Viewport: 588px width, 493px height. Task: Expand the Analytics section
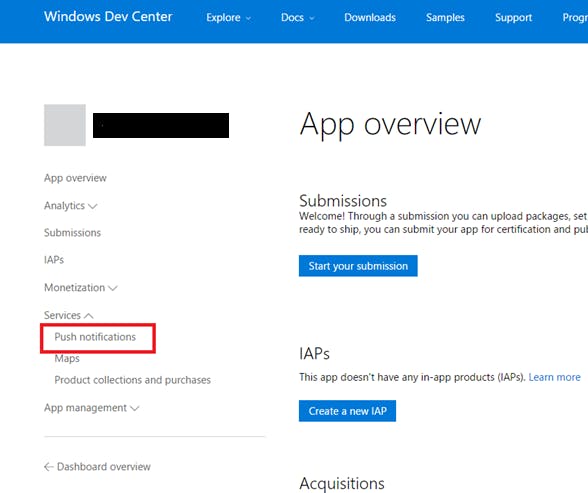point(70,205)
